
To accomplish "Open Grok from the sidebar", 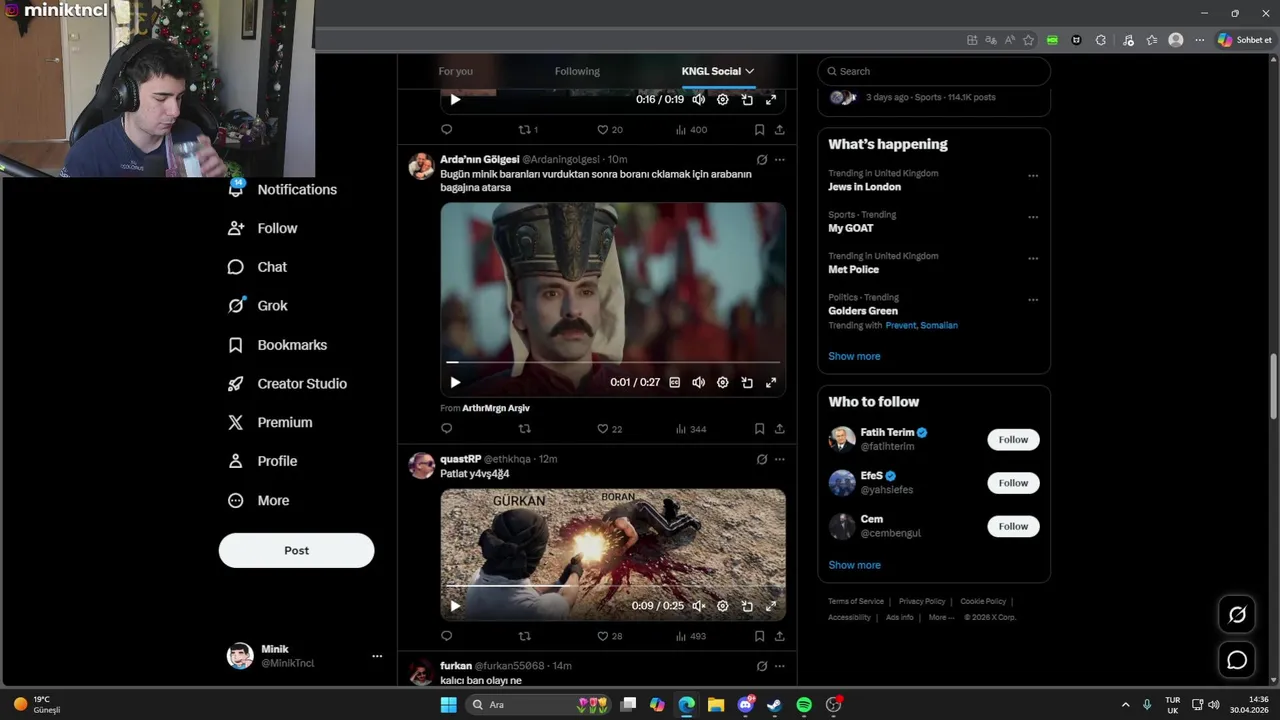I will pyautogui.click(x=258, y=306).
